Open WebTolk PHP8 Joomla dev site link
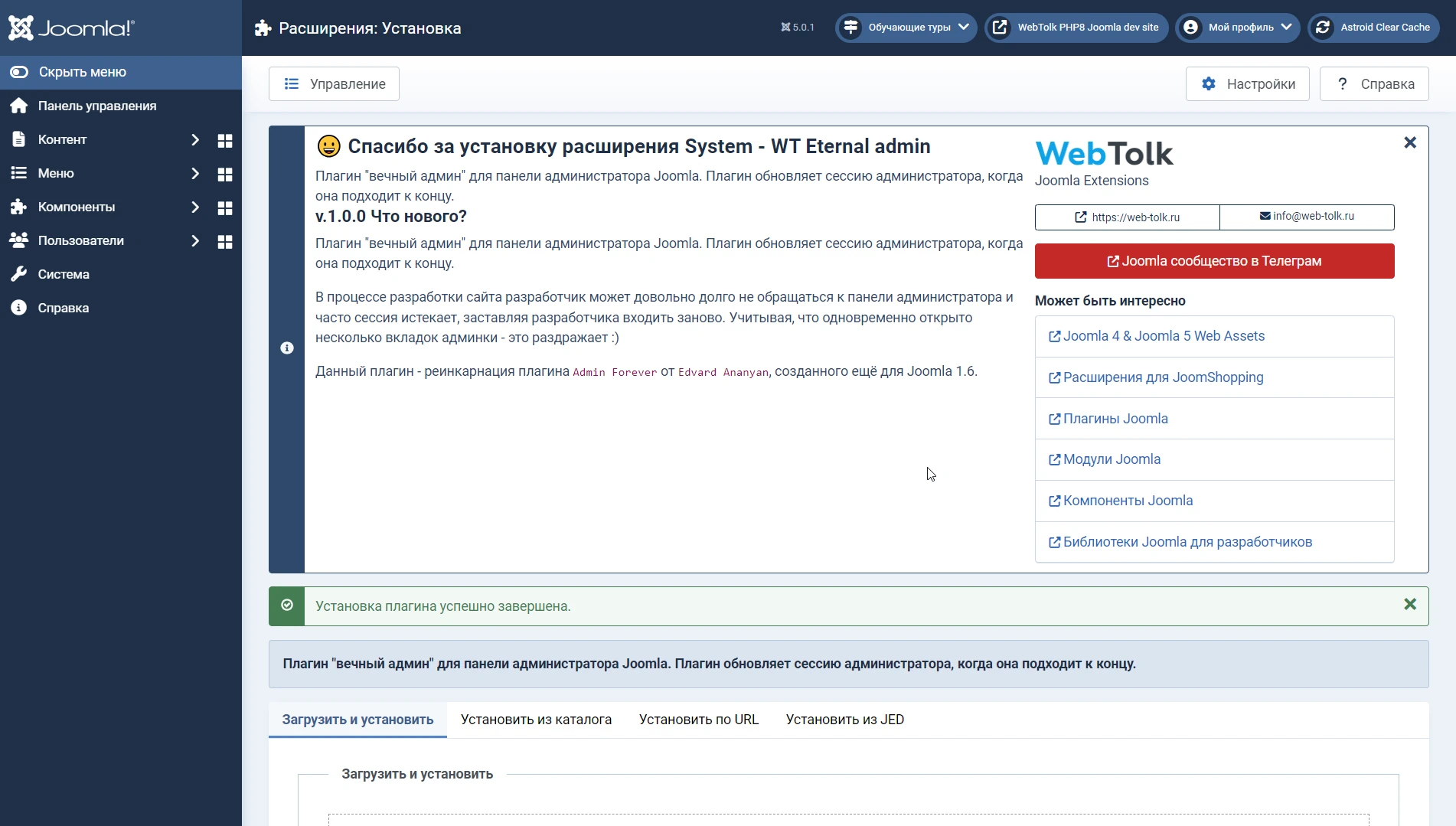This screenshot has height=826, width=1456. 1077,28
